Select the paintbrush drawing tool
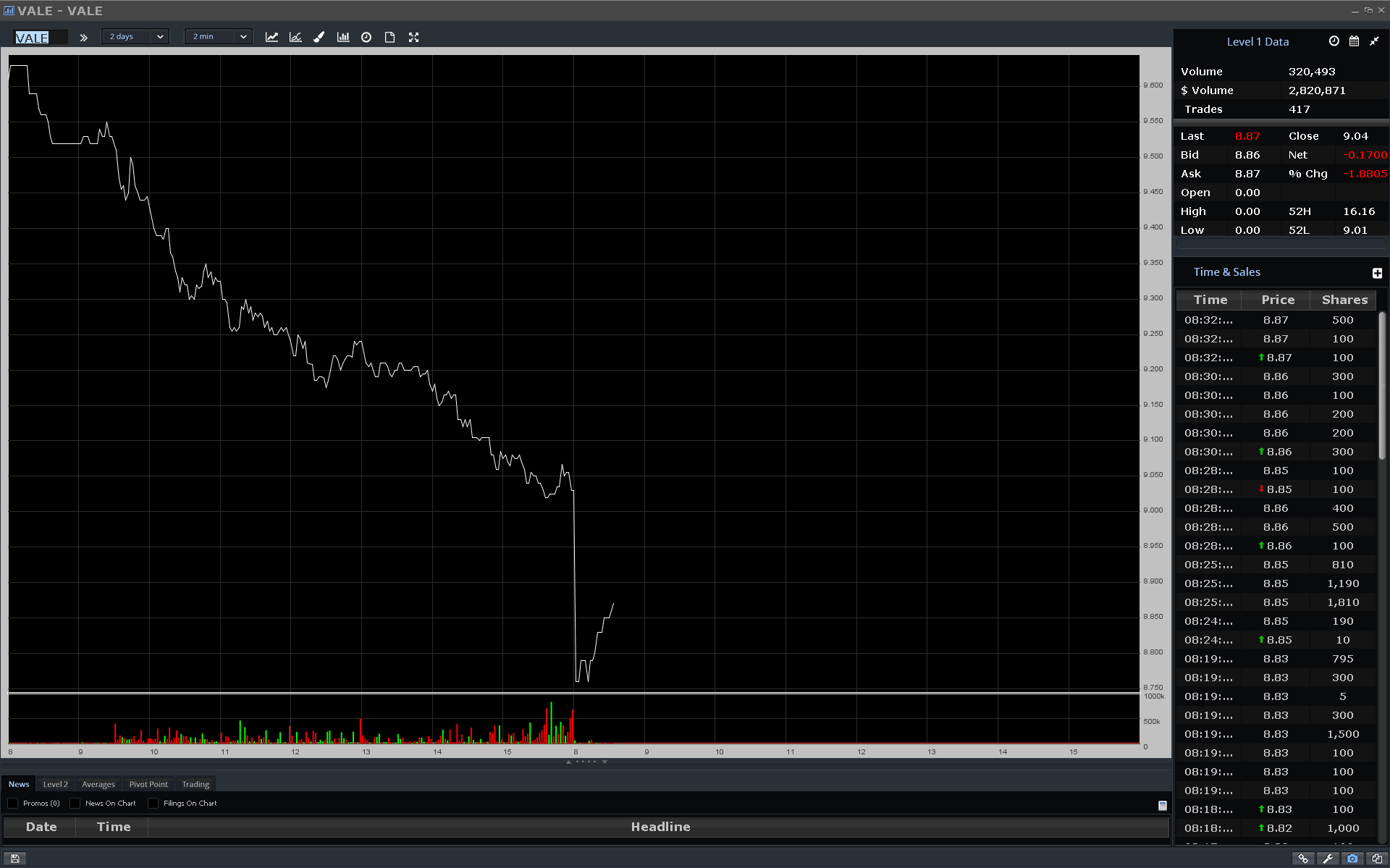The width and height of the screenshot is (1390, 868). pyautogui.click(x=319, y=37)
